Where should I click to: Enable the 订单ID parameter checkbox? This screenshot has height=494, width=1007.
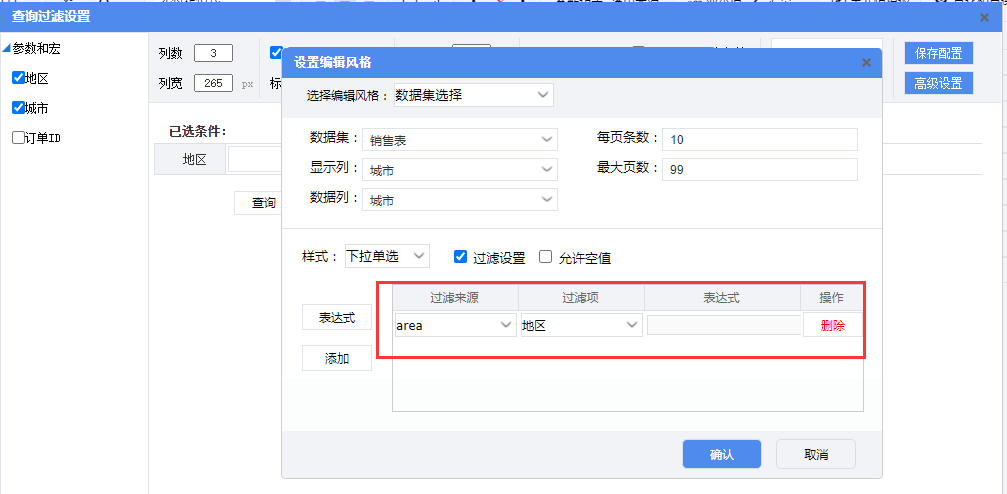(x=18, y=138)
